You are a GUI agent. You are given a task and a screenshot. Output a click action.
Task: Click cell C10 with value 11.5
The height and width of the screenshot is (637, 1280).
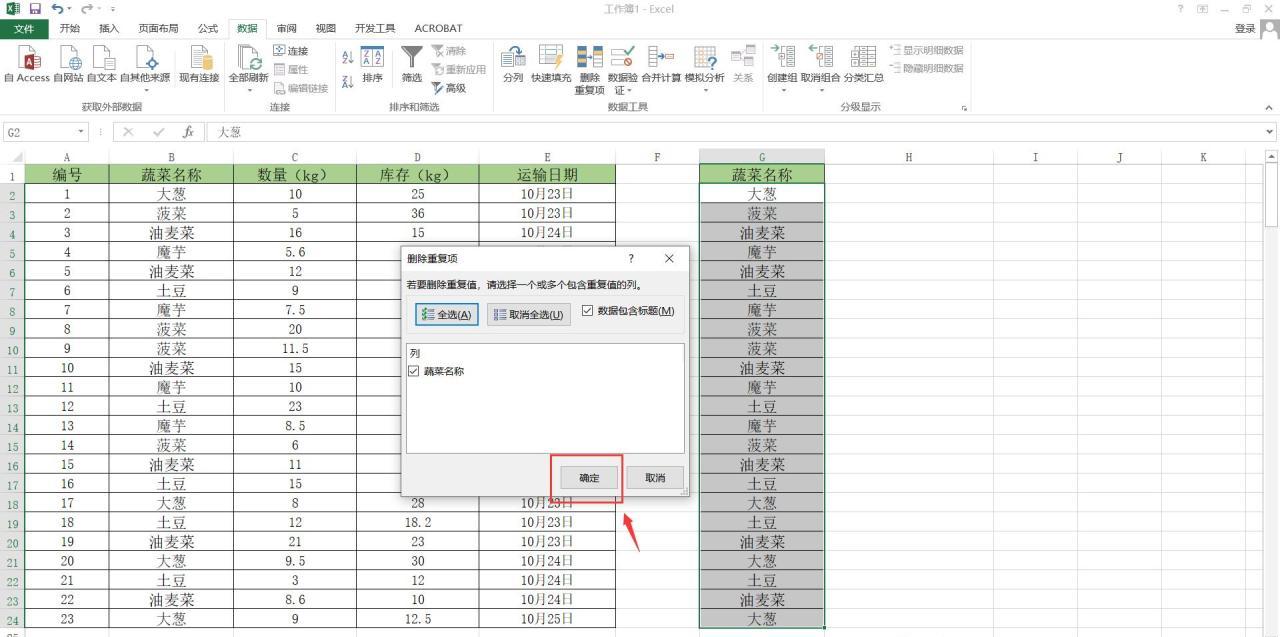click(x=294, y=349)
